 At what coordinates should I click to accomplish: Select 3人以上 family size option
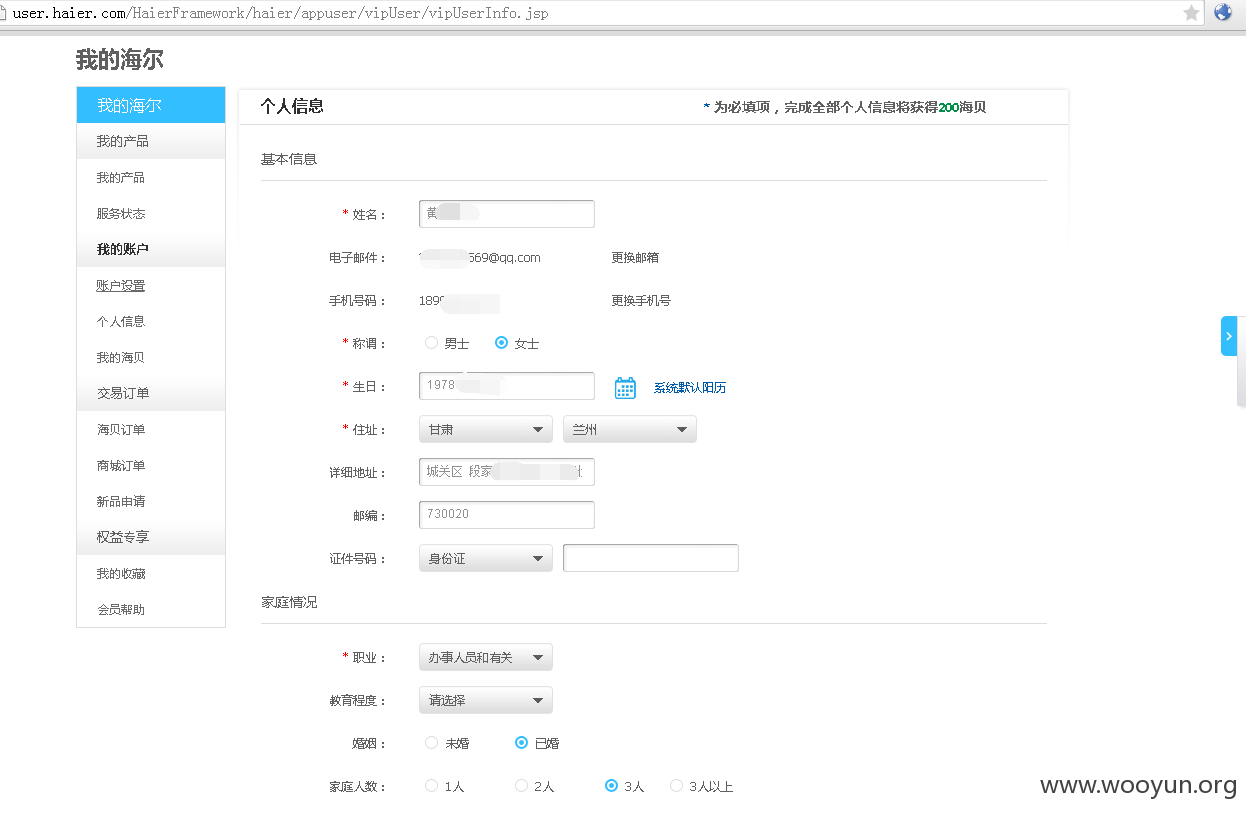(x=677, y=786)
